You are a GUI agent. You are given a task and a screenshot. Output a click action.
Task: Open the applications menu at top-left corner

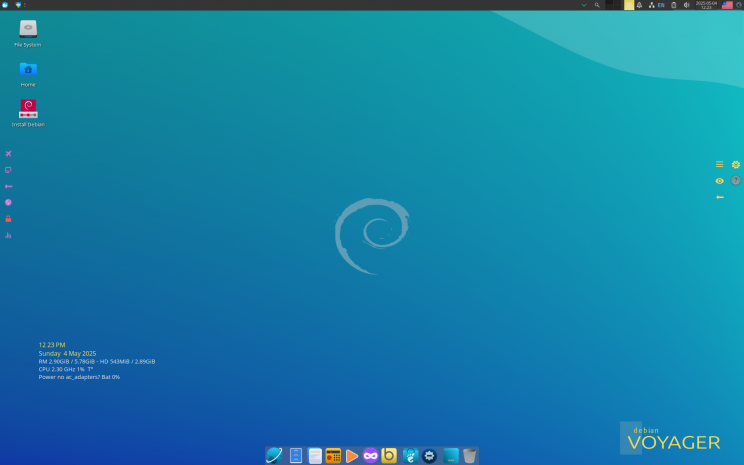[x=5, y=5]
